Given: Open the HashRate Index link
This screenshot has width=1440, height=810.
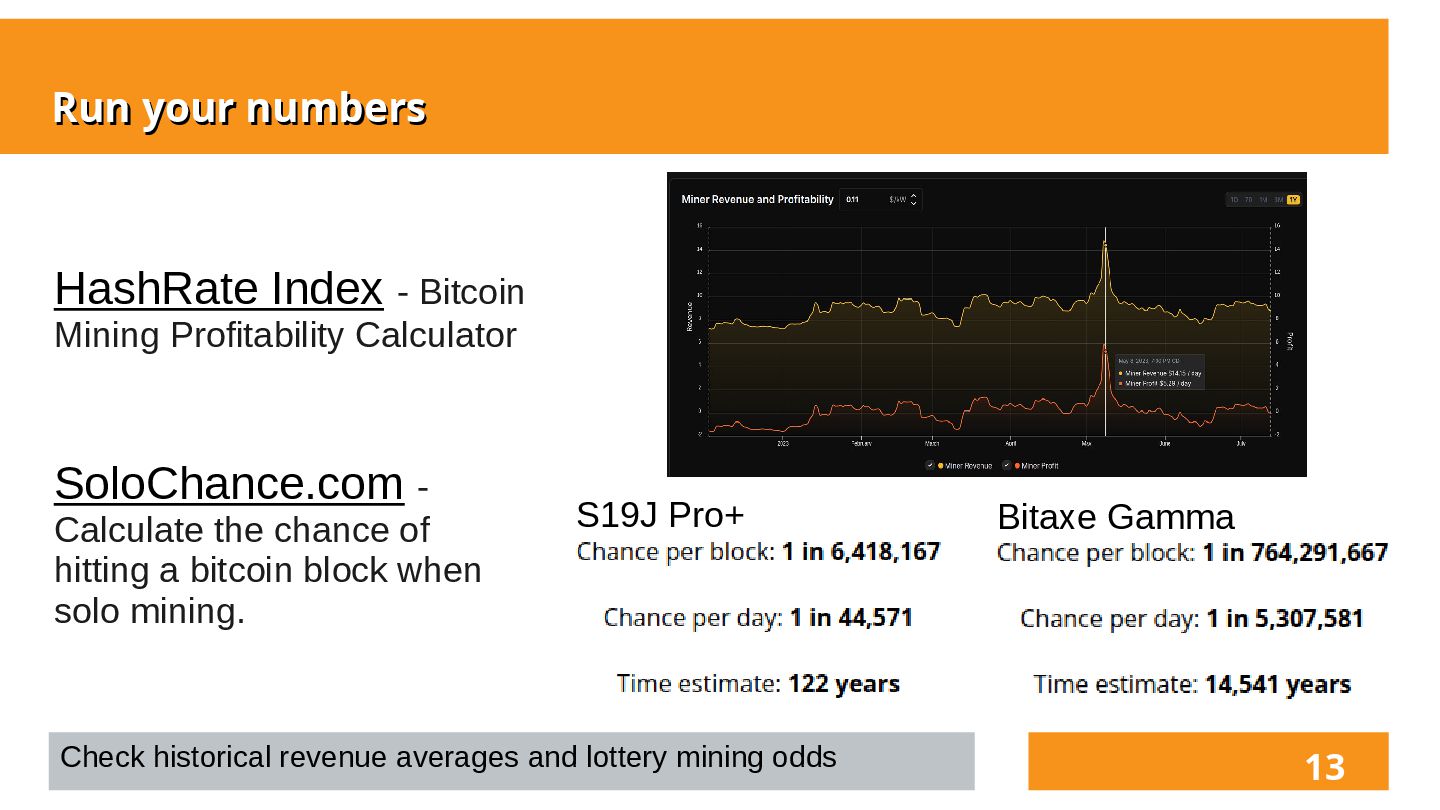Looking at the screenshot, I should pos(218,288).
